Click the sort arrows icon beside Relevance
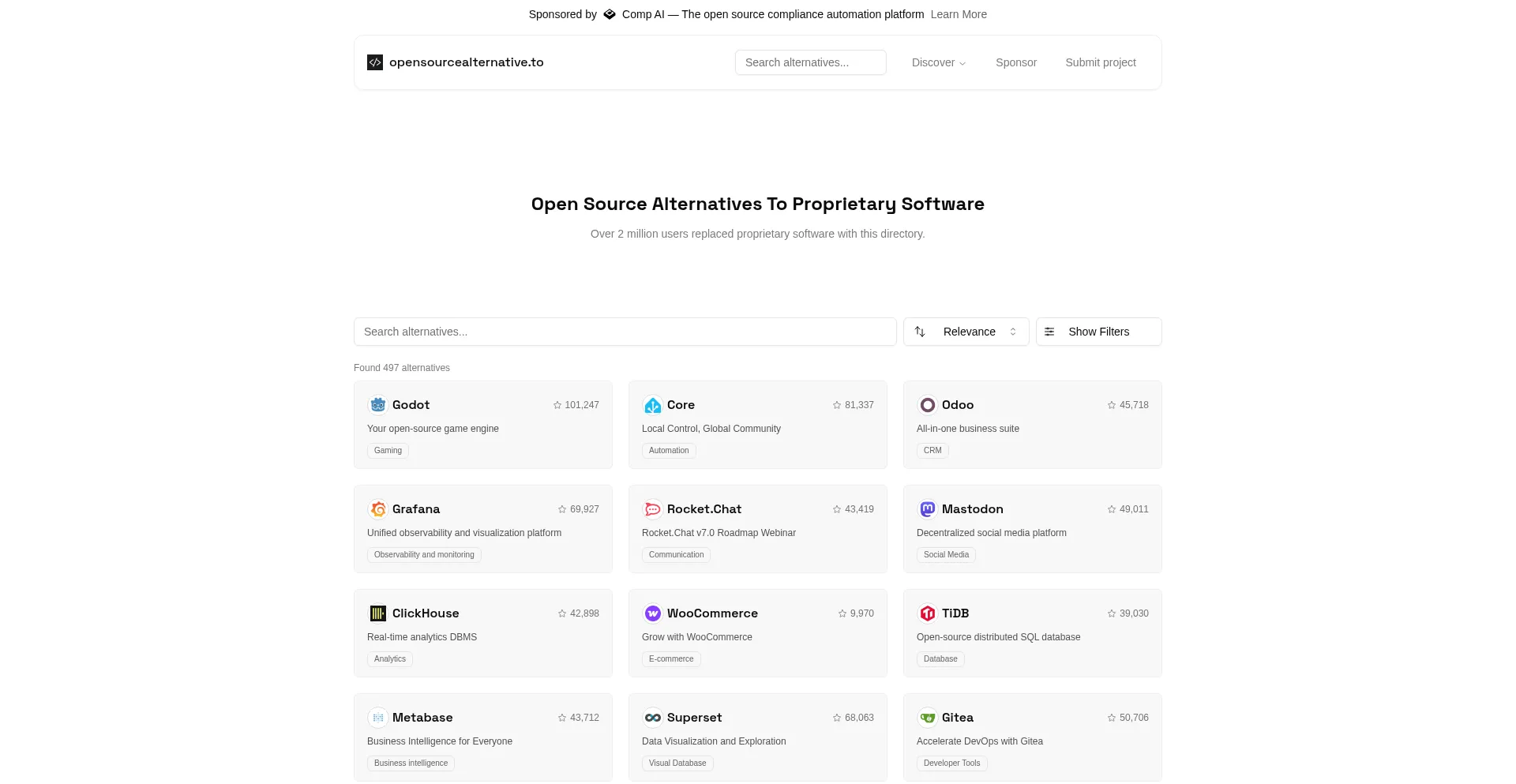This screenshot has height=784, width=1516. point(920,332)
